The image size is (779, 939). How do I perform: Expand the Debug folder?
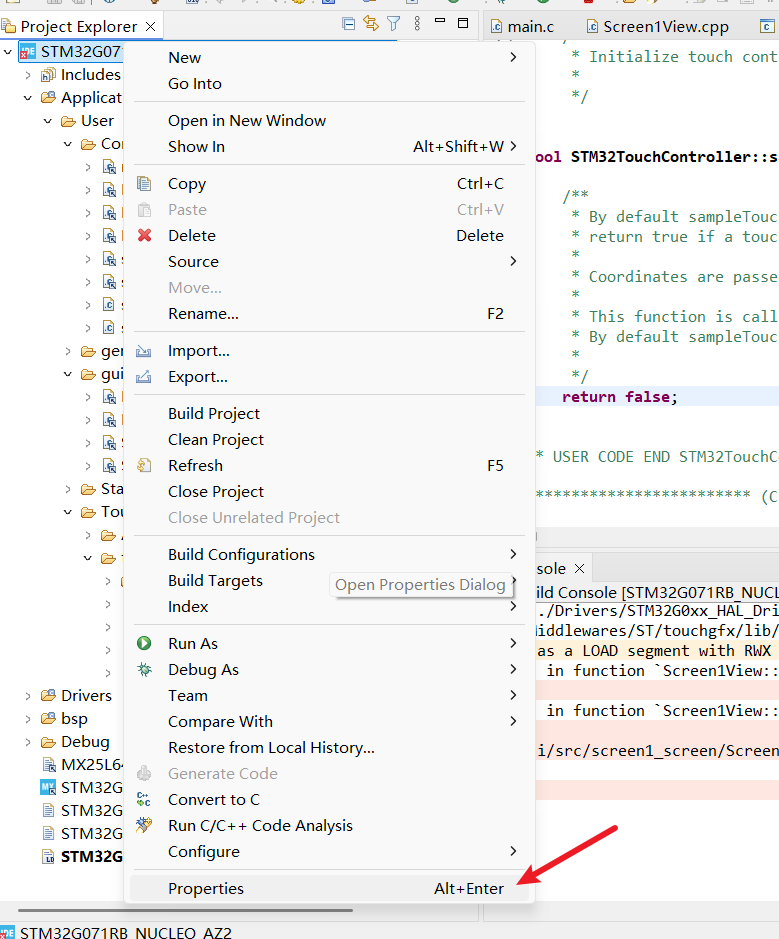click(x=28, y=742)
